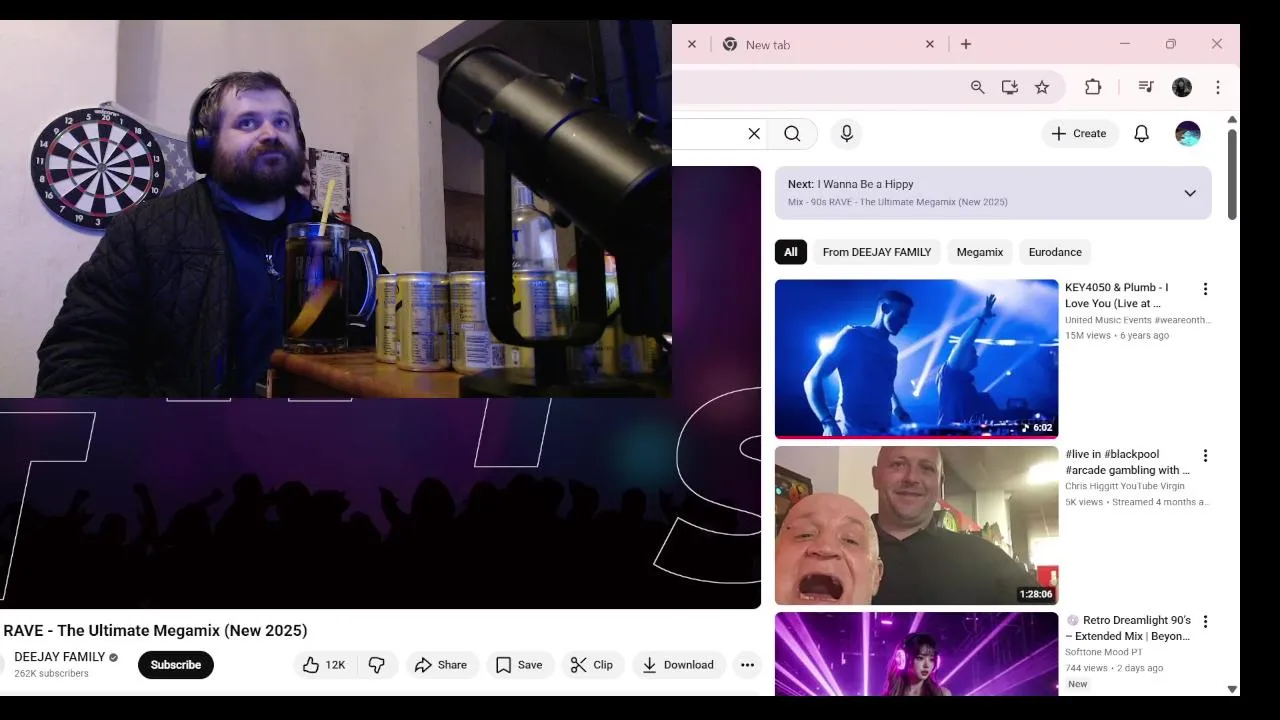This screenshot has width=1280, height=720.
Task: Click the 1:28:06 duration badge
Action: [1036, 594]
